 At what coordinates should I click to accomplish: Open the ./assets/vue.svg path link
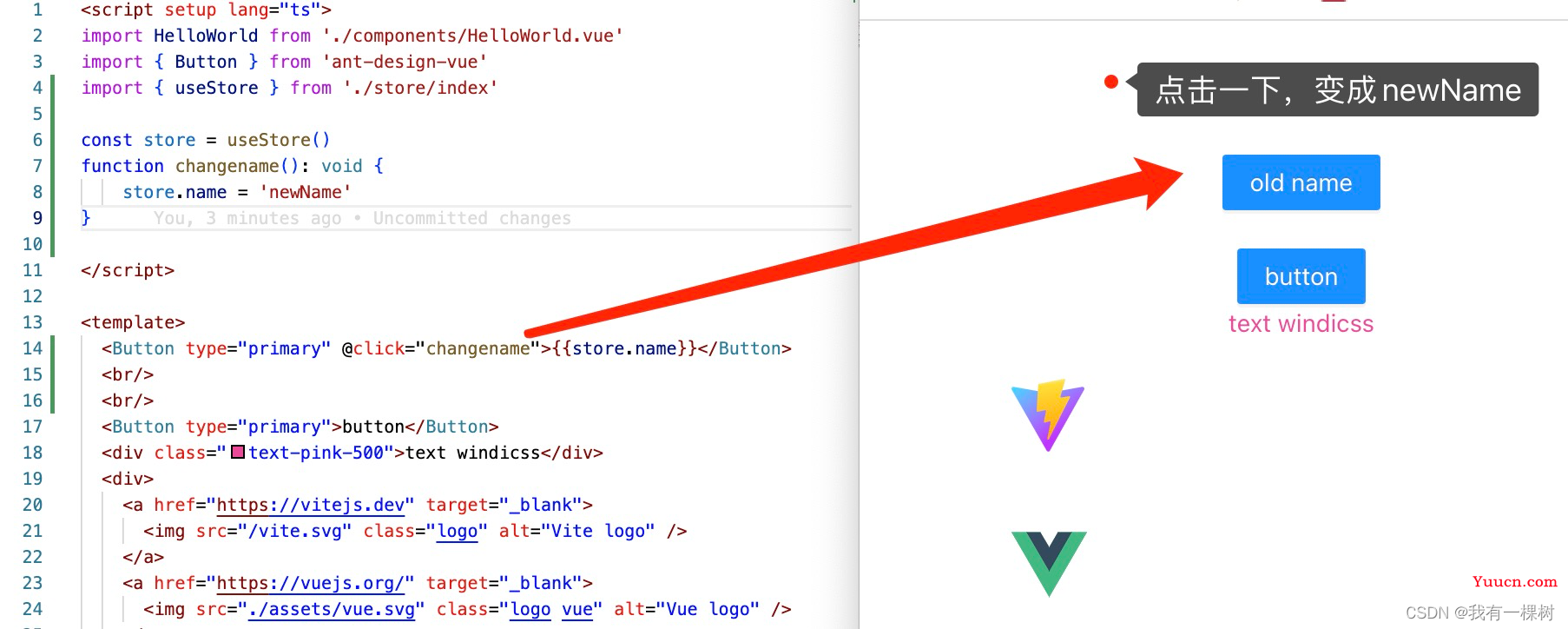331,609
